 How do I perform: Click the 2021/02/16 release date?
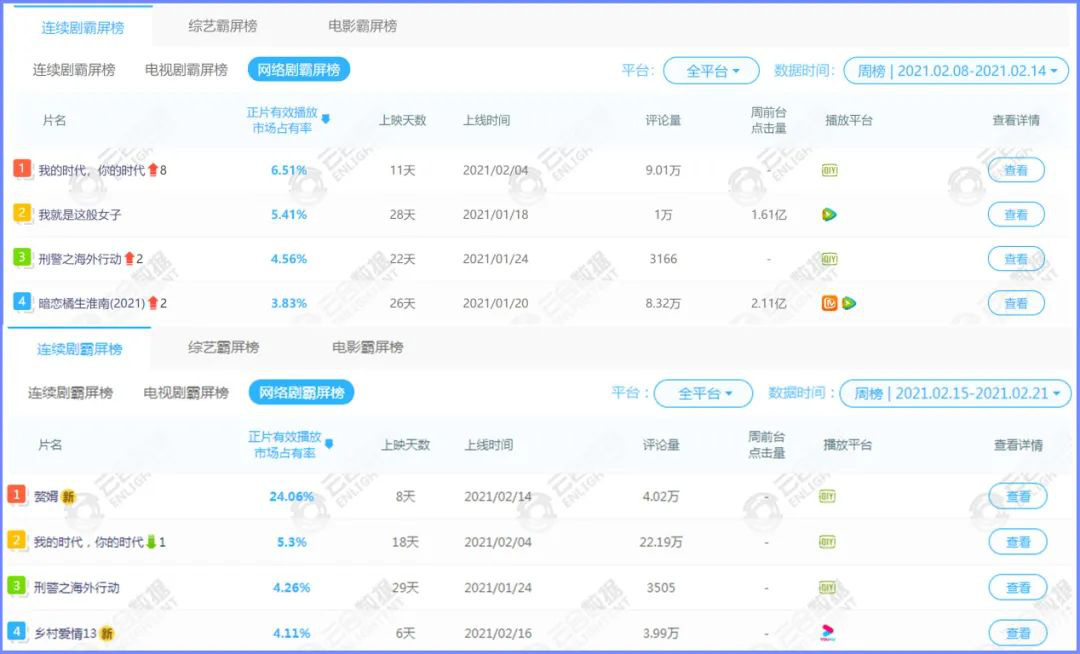pos(498,633)
